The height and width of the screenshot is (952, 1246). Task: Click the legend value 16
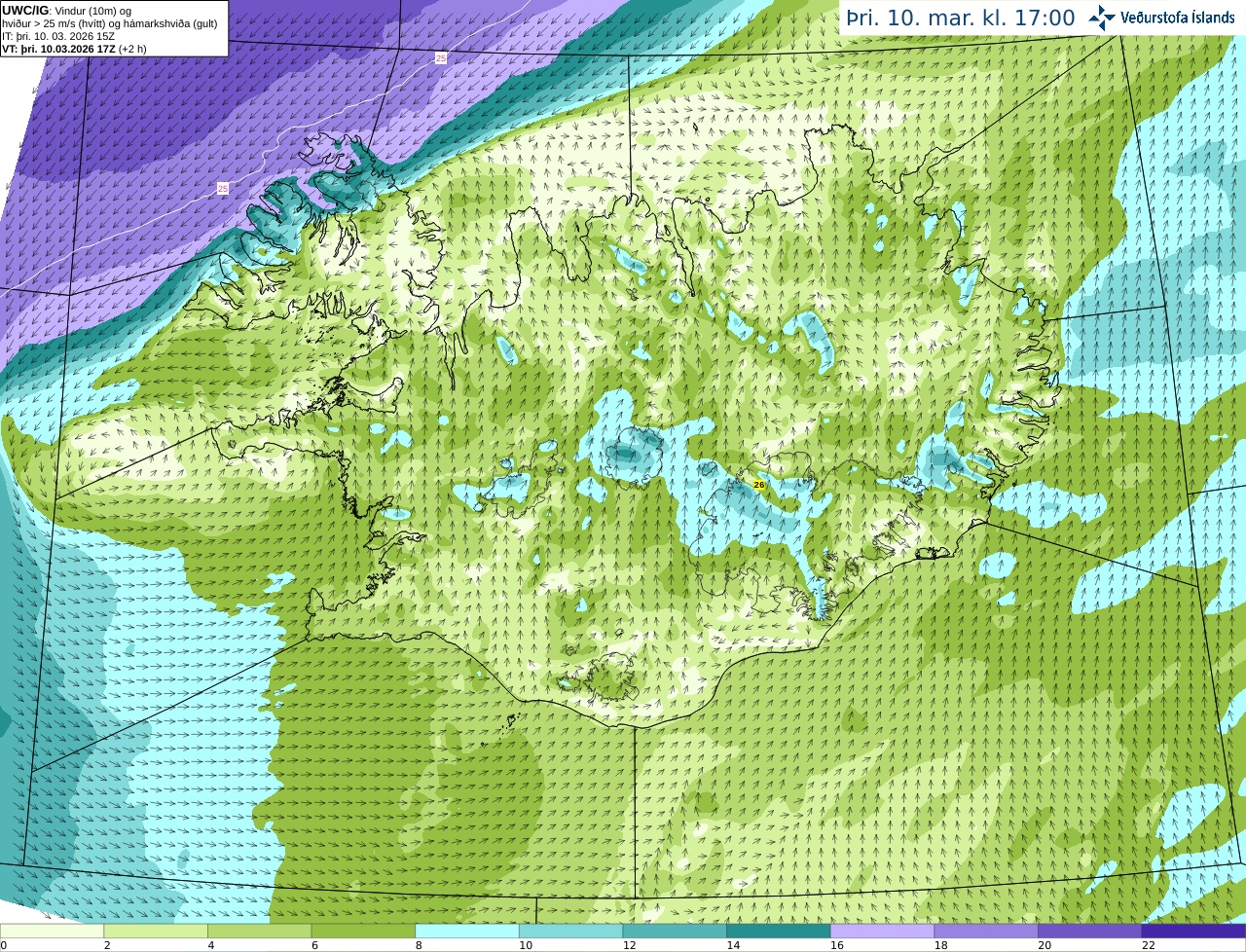coord(837,945)
